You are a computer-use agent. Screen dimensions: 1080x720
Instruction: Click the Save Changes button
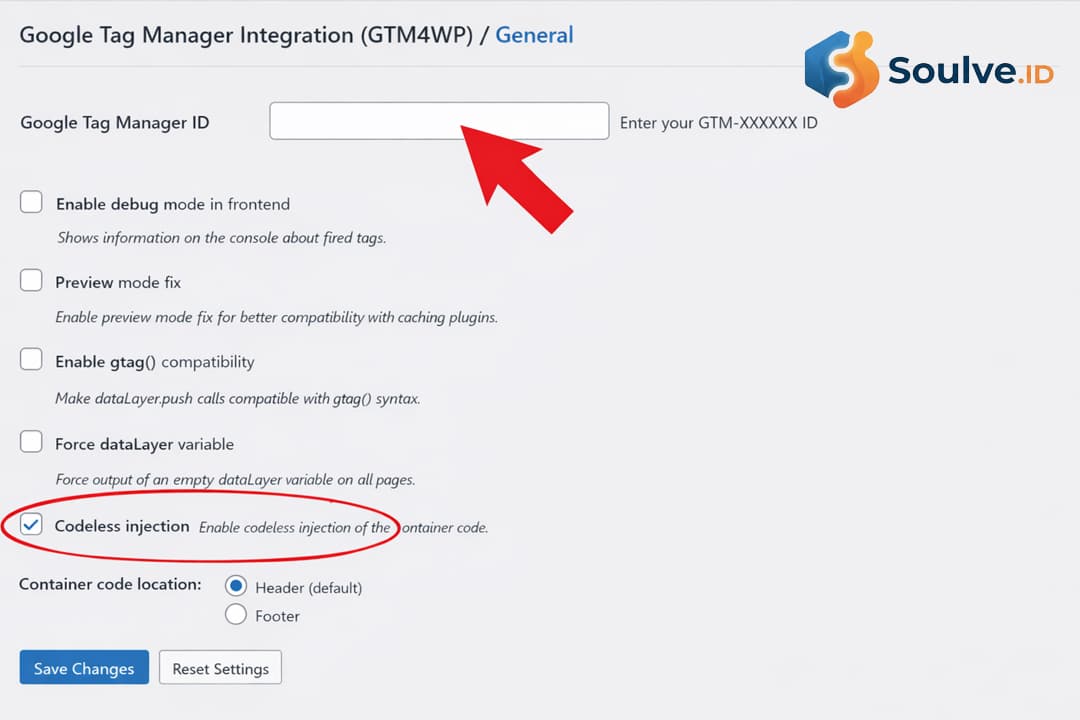tap(84, 668)
